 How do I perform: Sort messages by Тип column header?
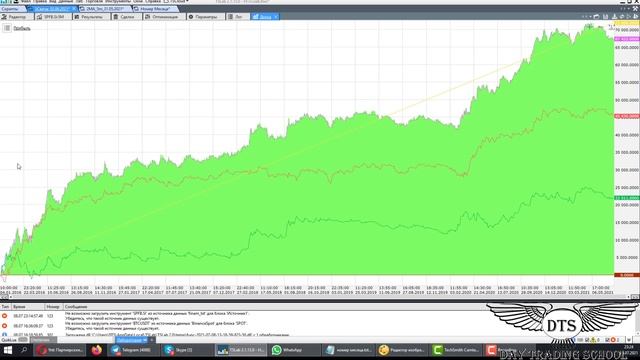(5, 307)
